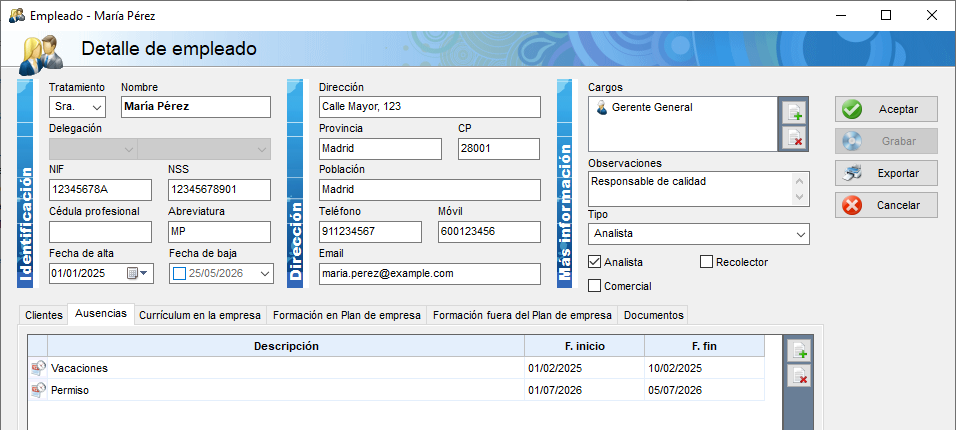The width and height of the screenshot is (956, 430).
Task: Open Formación fuera del Plan de empresa tab
Action: 522,315
